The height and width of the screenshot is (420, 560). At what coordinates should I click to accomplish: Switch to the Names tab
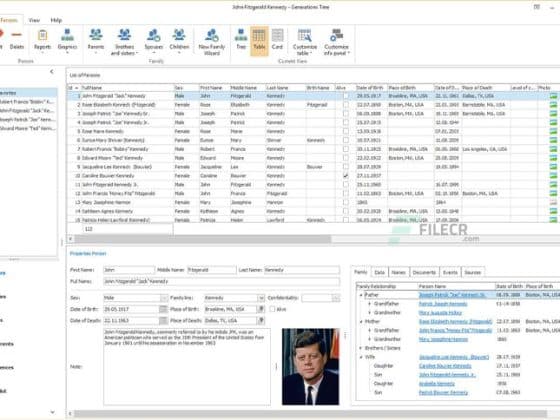point(398,272)
